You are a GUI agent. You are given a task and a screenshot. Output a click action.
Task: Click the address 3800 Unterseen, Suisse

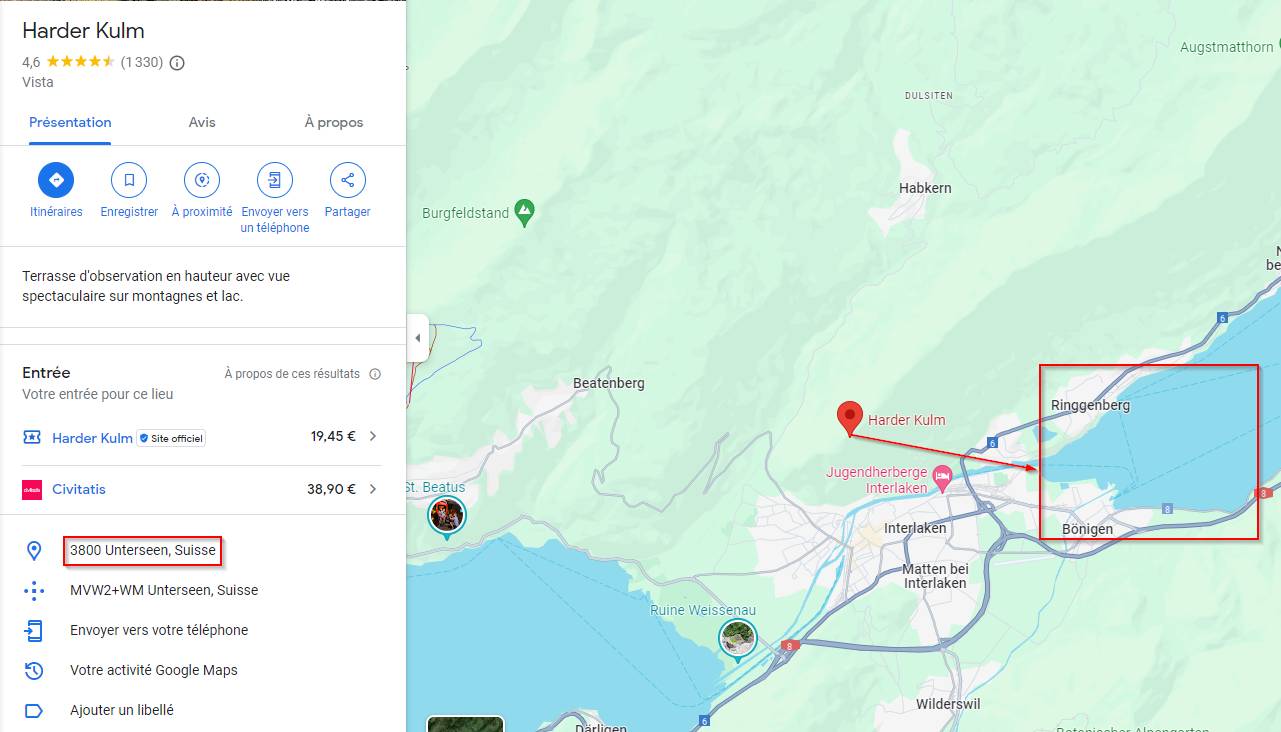tap(143, 550)
